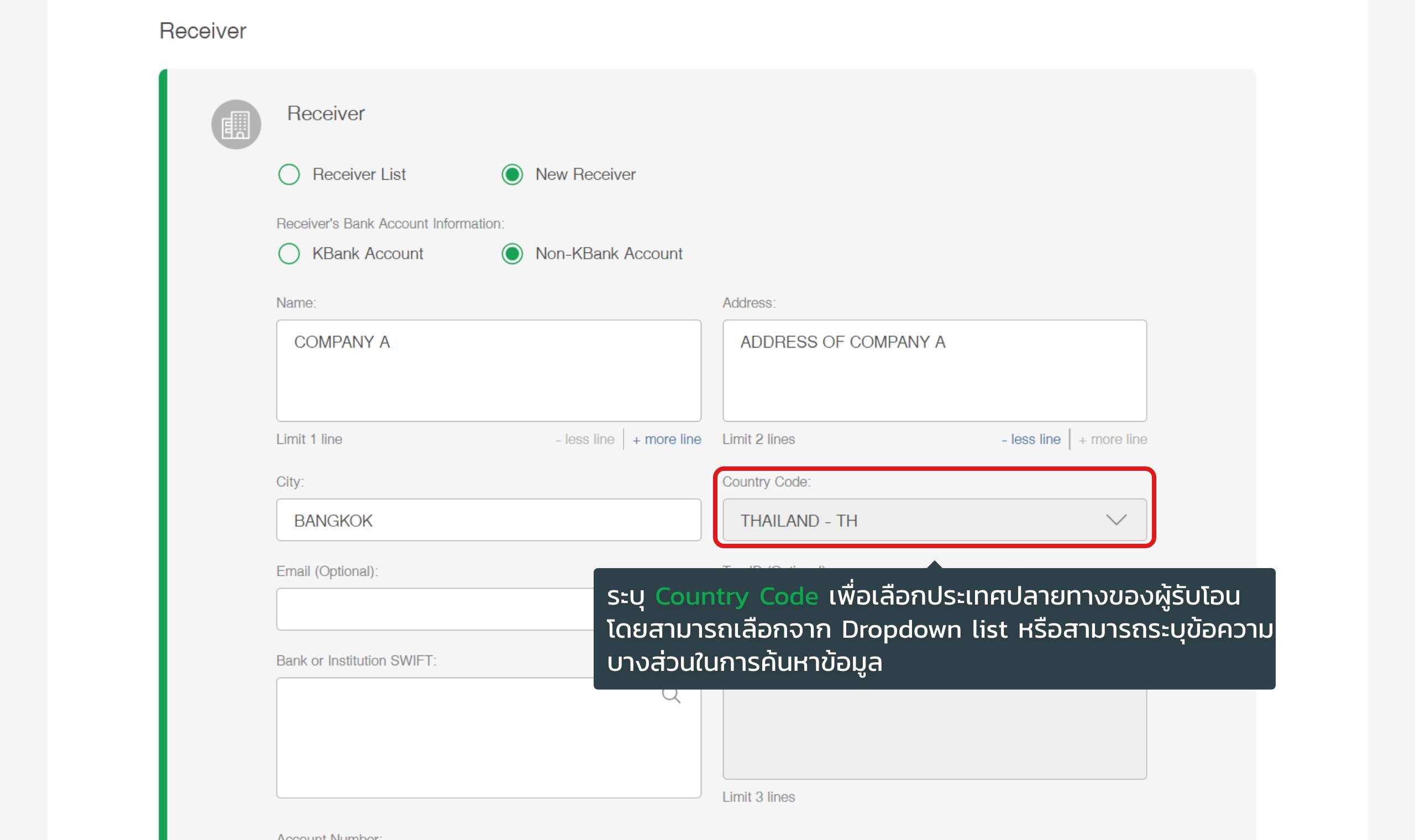The height and width of the screenshot is (840, 1415).
Task: Click the Address field with ADDRESS OF COMPANY A
Action: [x=935, y=370]
